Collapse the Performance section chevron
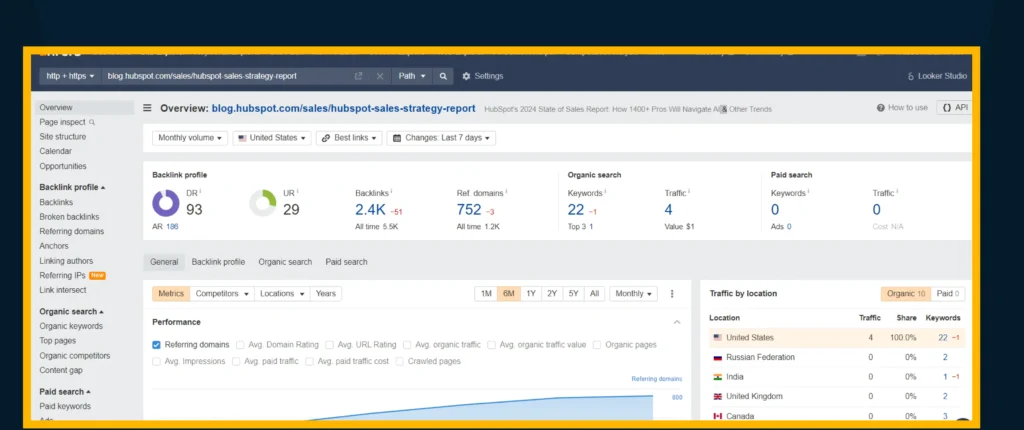 [677, 322]
